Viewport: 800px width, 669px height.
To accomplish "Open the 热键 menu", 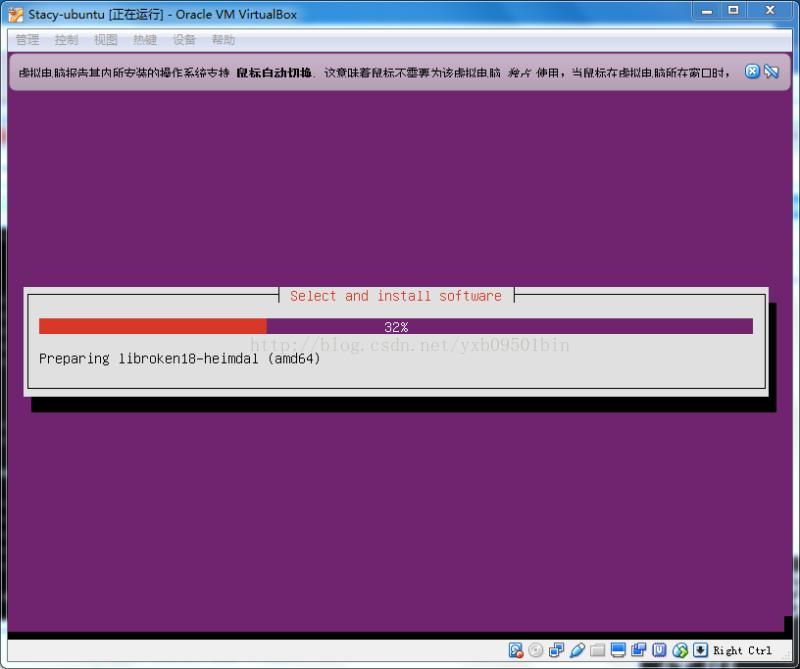I will click(145, 40).
